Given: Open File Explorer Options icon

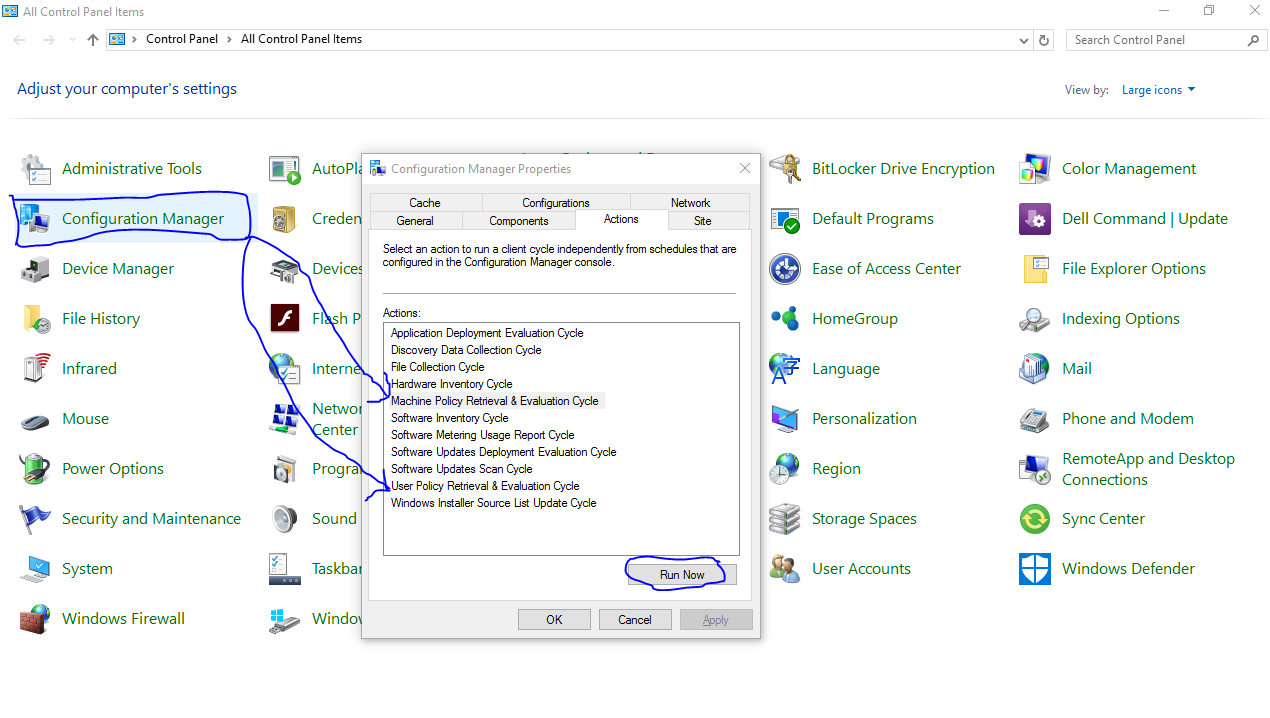Looking at the screenshot, I should click(x=1035, y=269).
